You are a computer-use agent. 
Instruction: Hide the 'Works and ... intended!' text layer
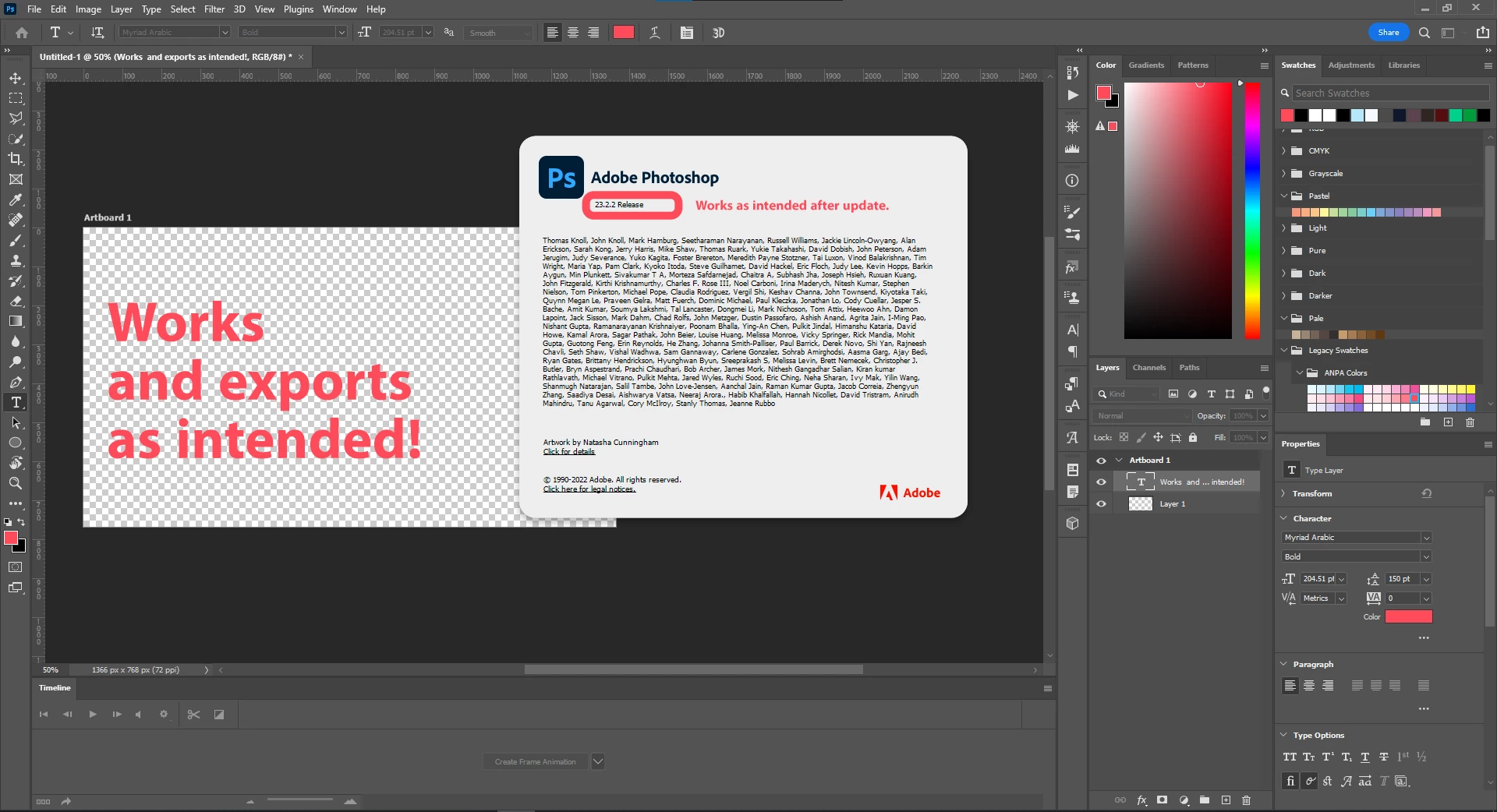(1101, 482)
